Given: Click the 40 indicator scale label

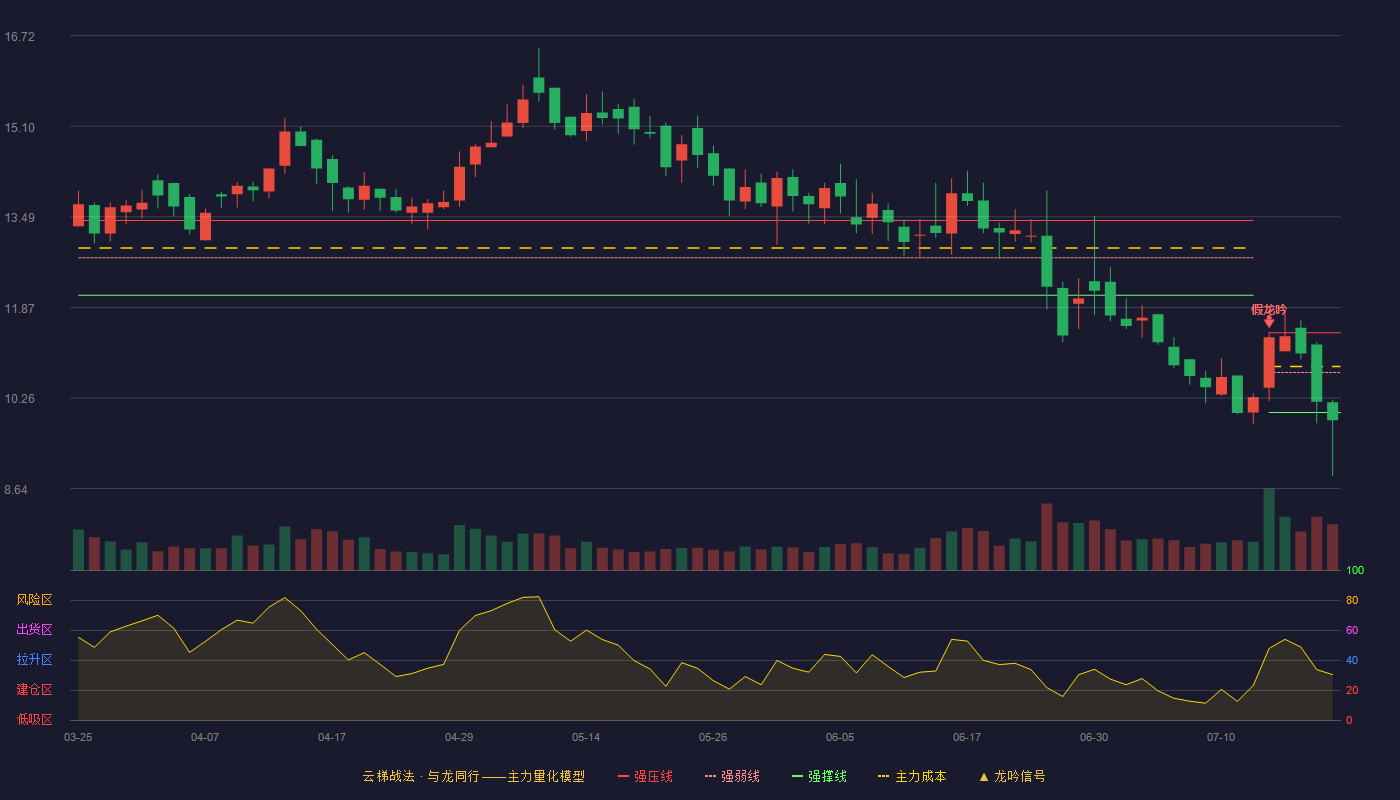Looking at the screenshot, I should point(1352,660).
